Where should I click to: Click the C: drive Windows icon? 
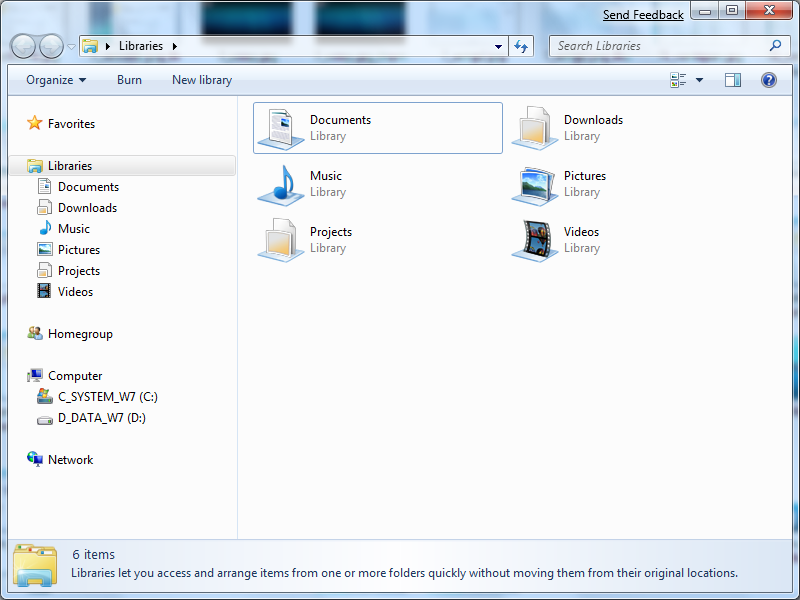pos(45,396)
